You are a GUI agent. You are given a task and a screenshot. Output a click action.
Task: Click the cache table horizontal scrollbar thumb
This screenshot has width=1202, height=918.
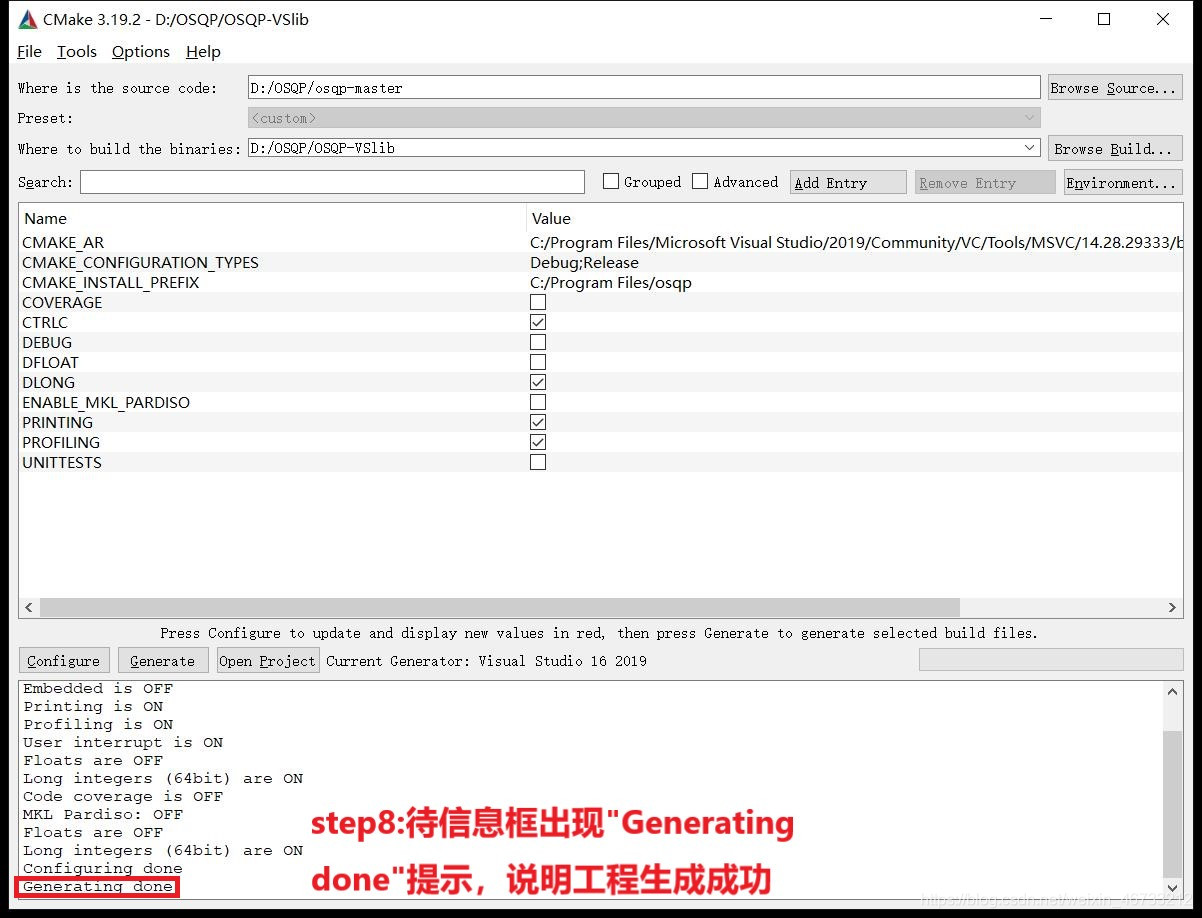tap(499, 607)
